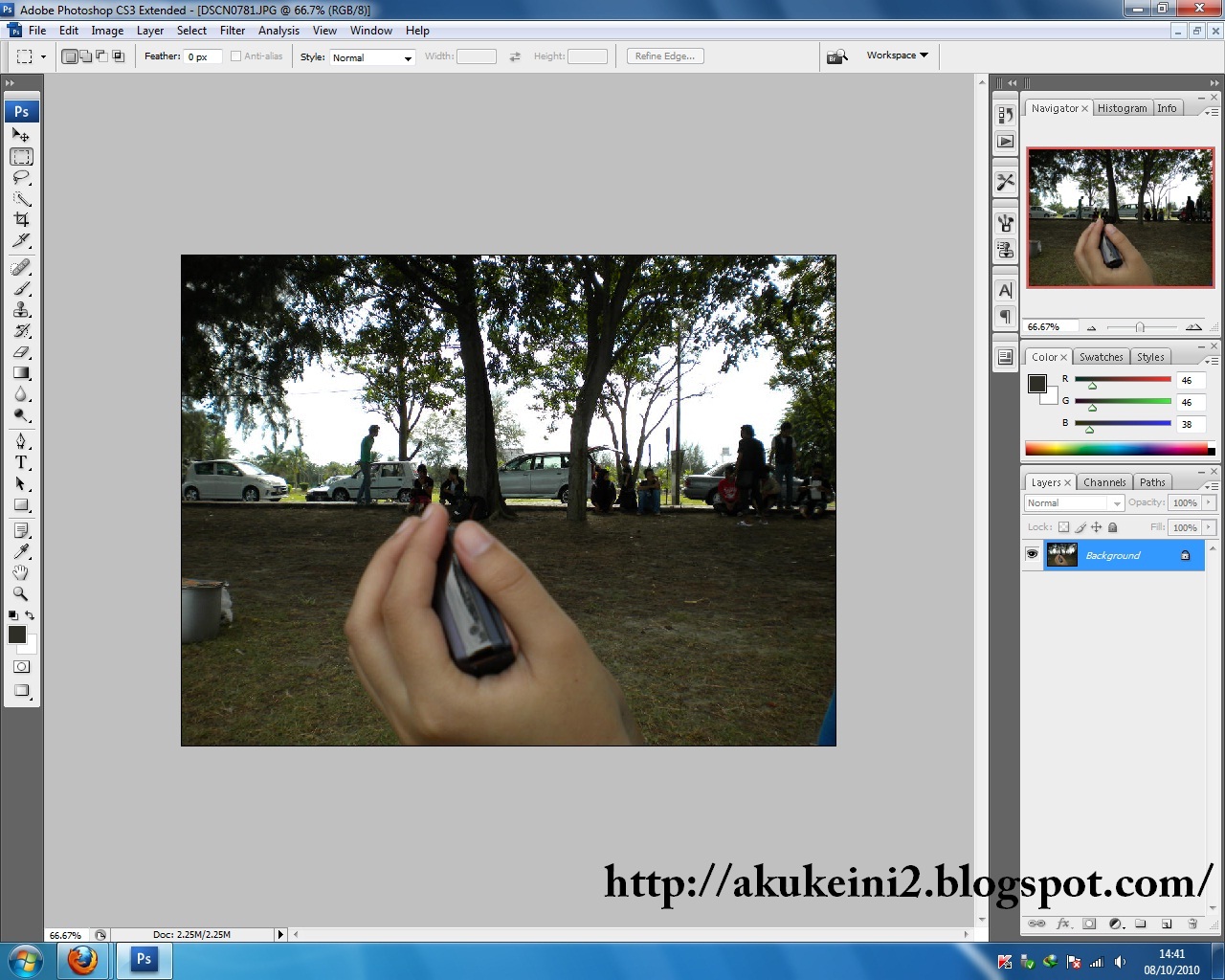Select the Zoom tool
The height and width of the screenshot is (980, 1225).
click(21, 593)
